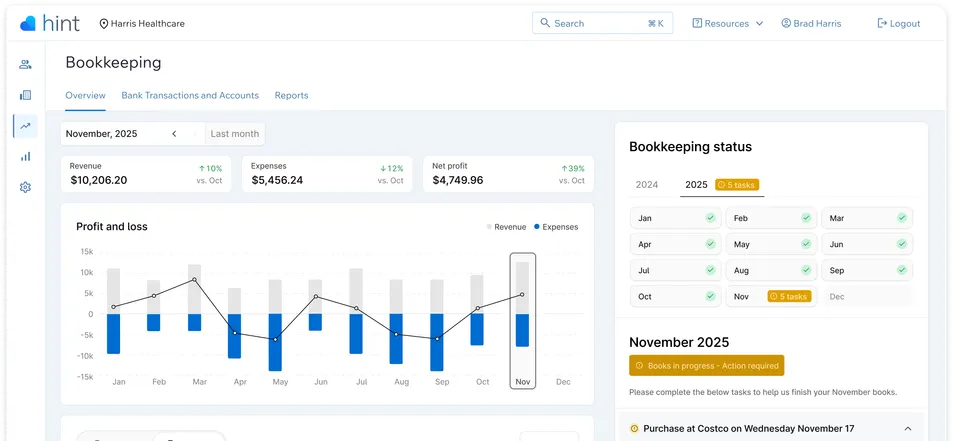Click inside the Search field

602,23
